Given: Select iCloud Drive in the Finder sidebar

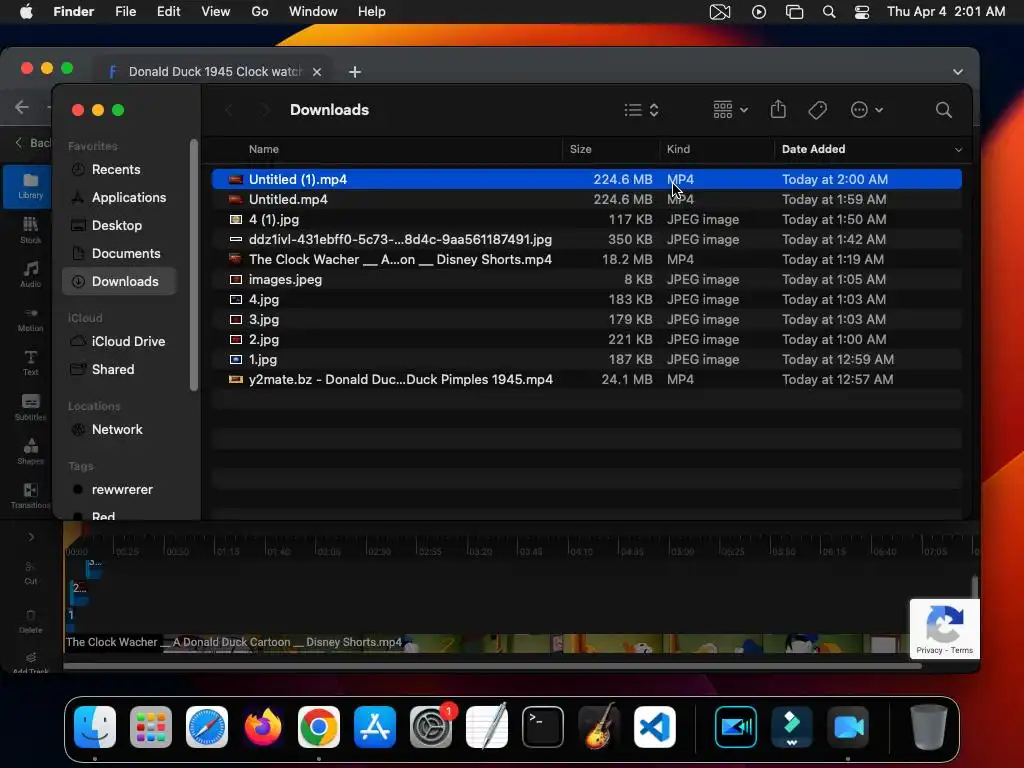Looking at the screenshot, I should click(x=119, y=342).
